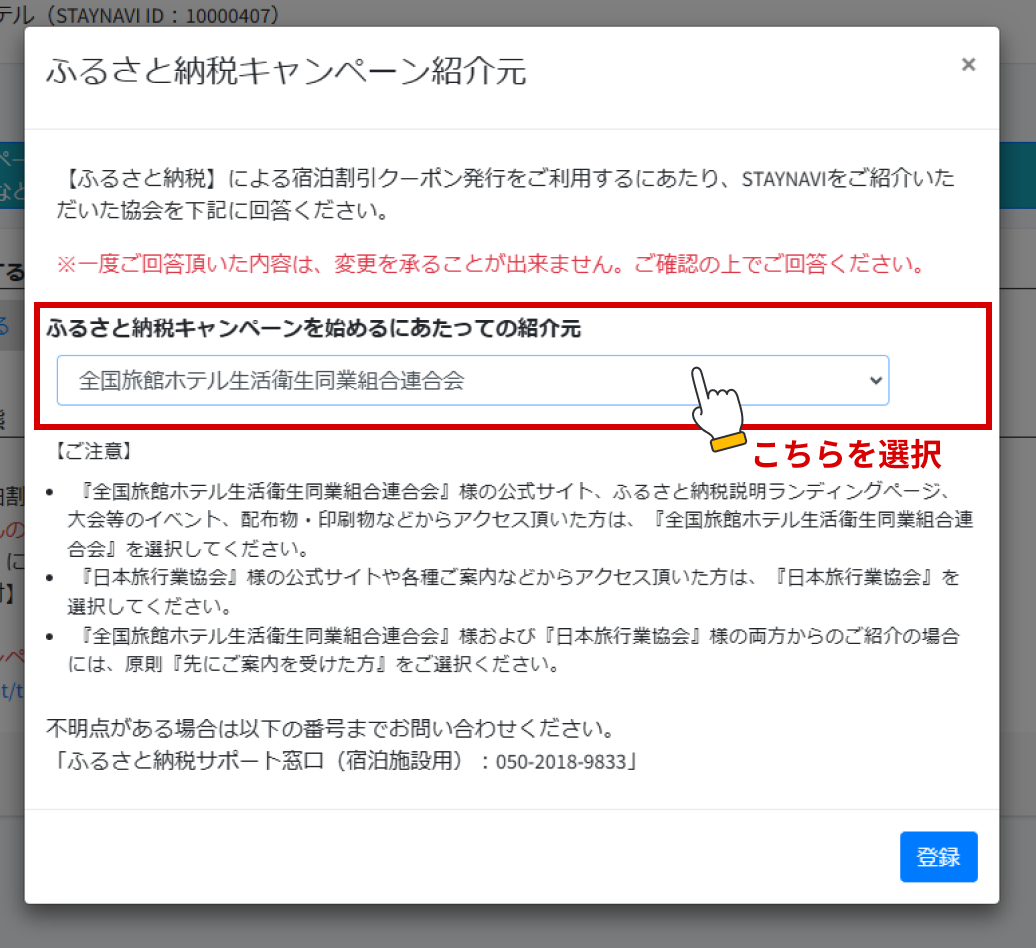
Task: Close the ふるさと納税キャンペーン紹介元 dialog
Action: tap(968, 65)
